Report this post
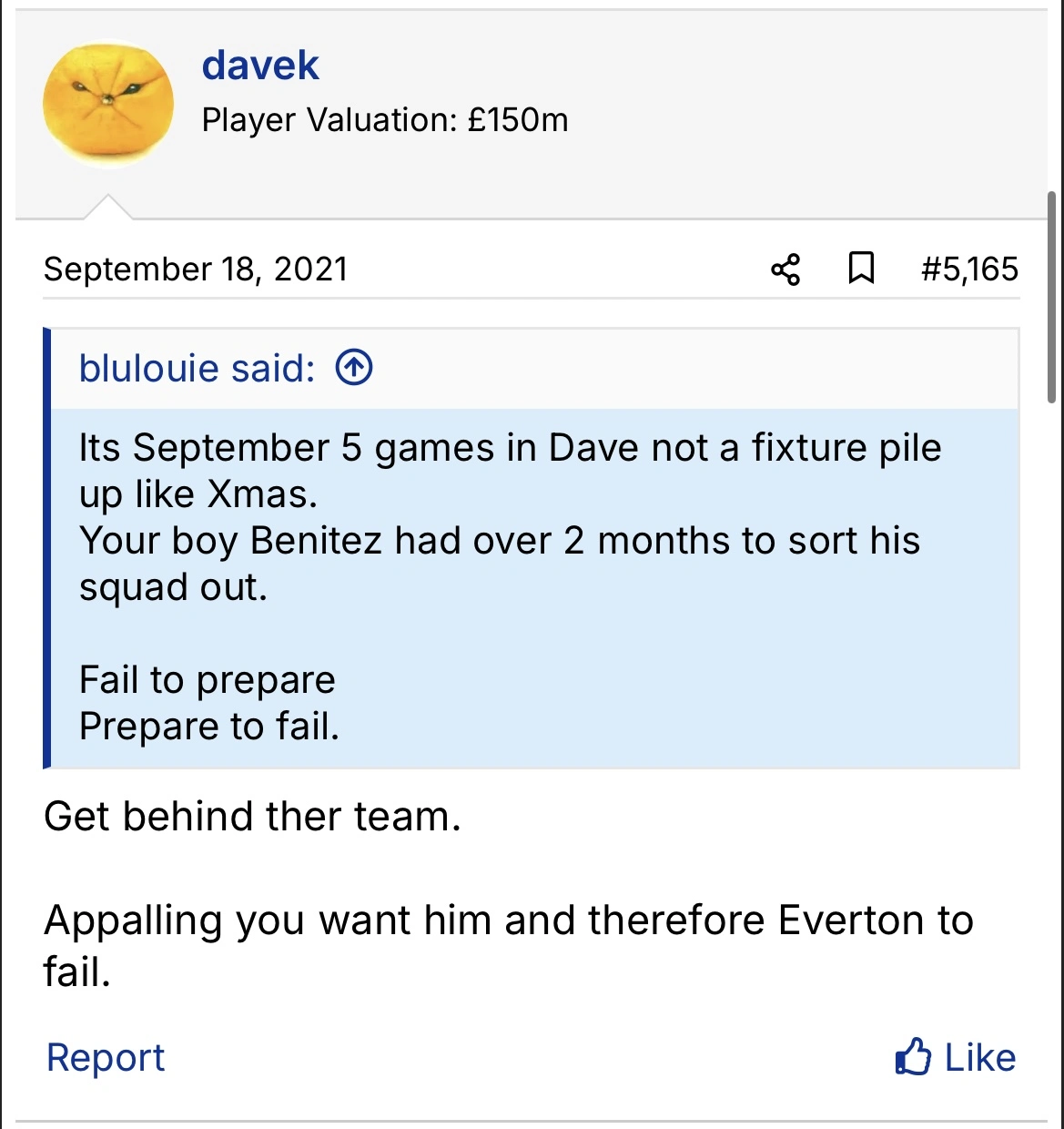 pyautogui.click(x=106, y=1058)
